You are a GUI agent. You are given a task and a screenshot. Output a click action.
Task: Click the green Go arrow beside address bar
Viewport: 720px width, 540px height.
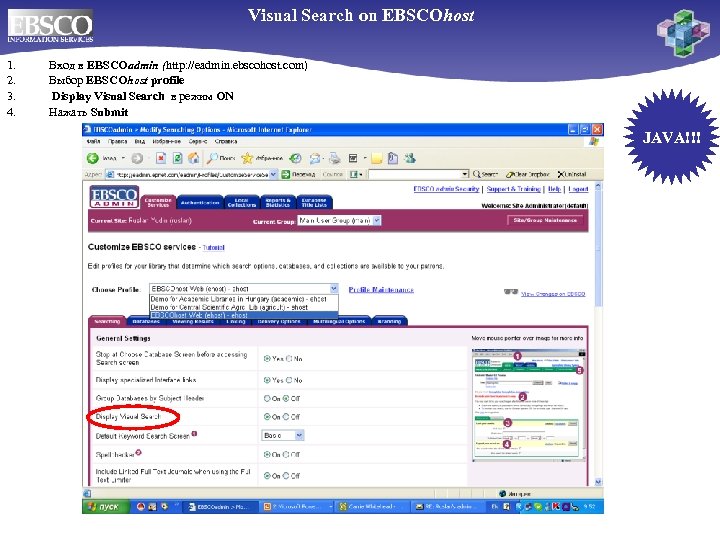click(286, 174)
